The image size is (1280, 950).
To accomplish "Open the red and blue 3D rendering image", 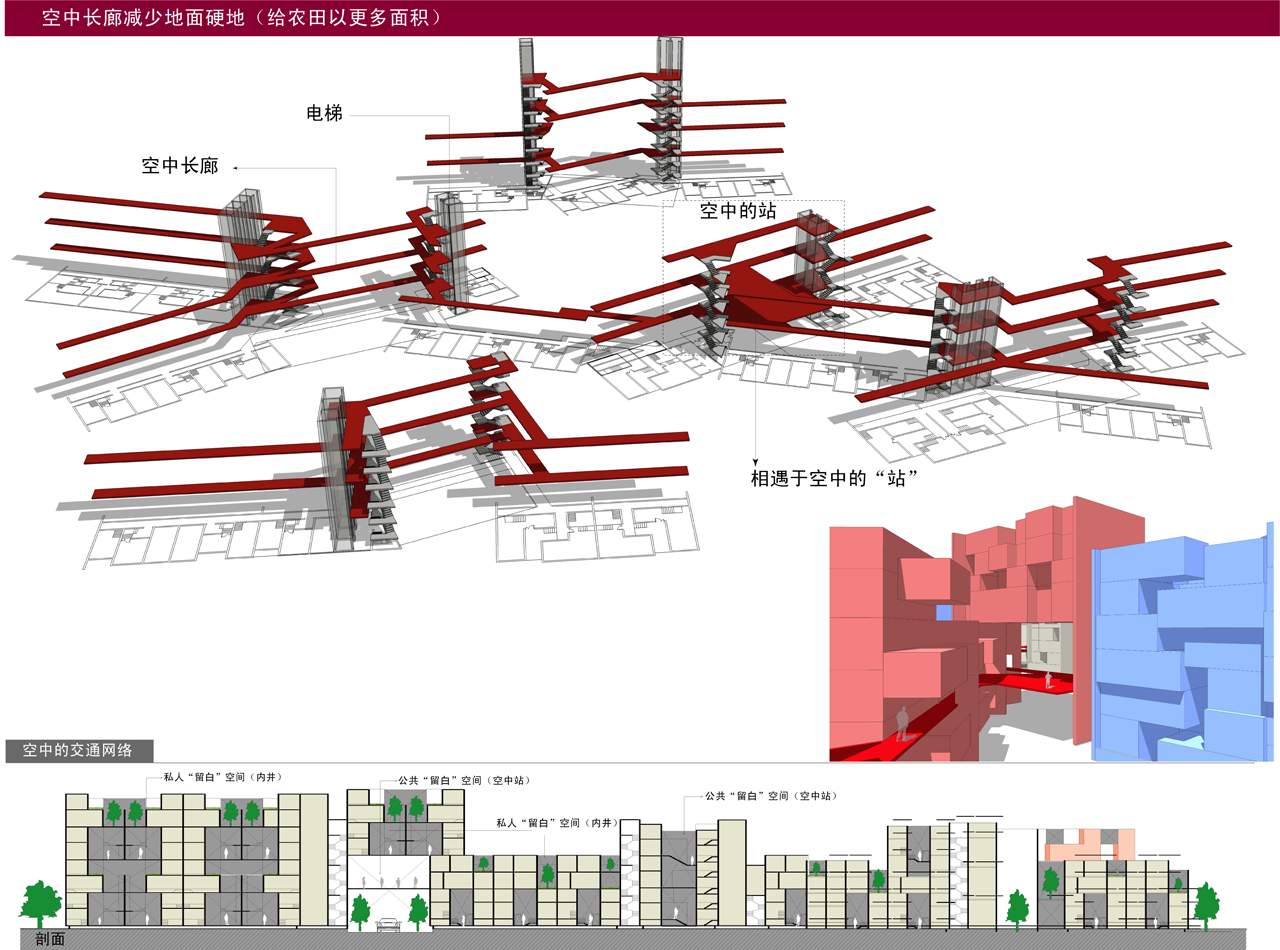I will pos(1050,630).
